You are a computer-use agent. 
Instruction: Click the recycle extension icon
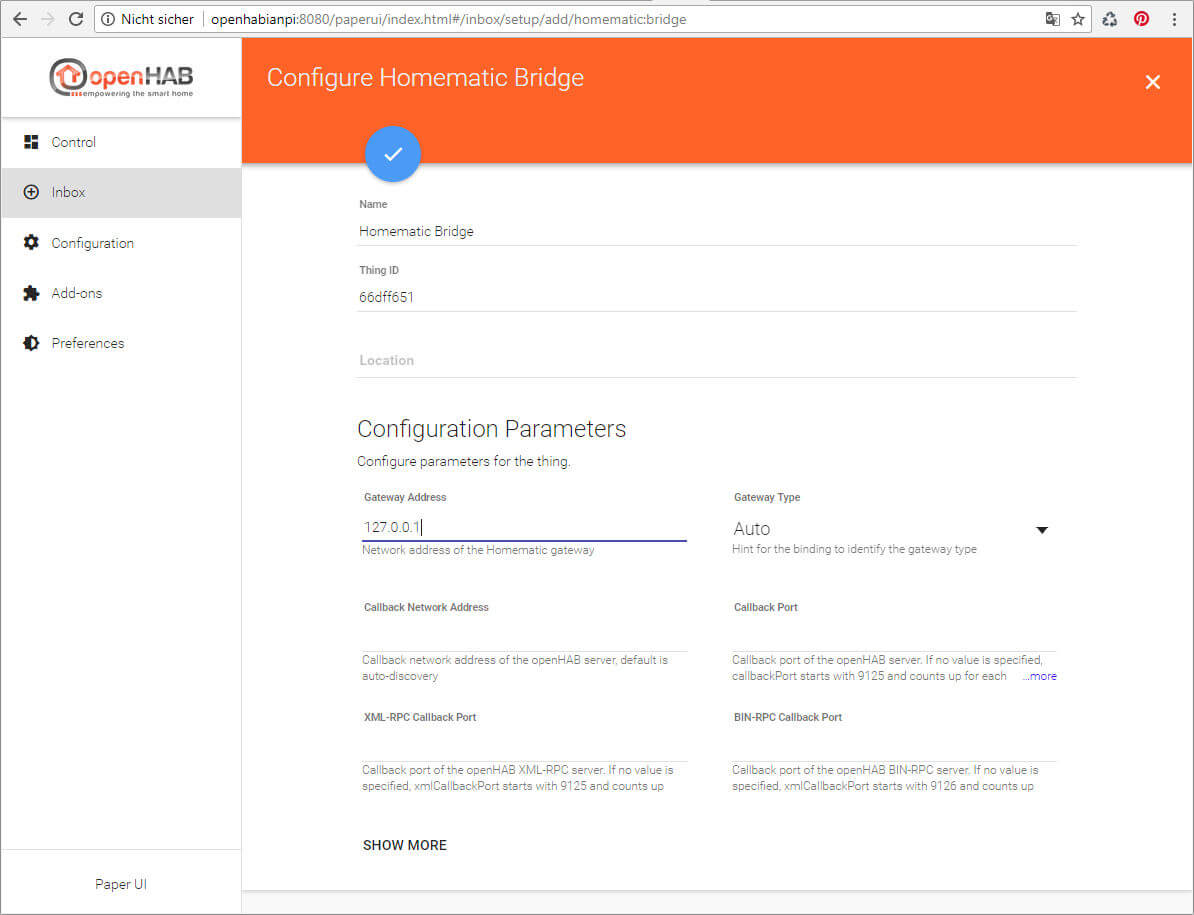(x=1109, y=19)
